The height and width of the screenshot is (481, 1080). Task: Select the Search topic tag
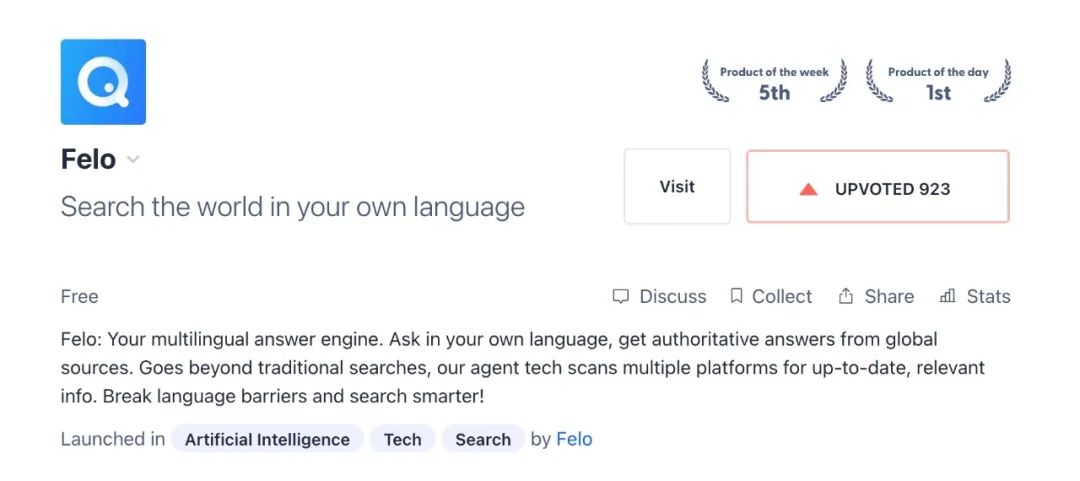point(483,439)
